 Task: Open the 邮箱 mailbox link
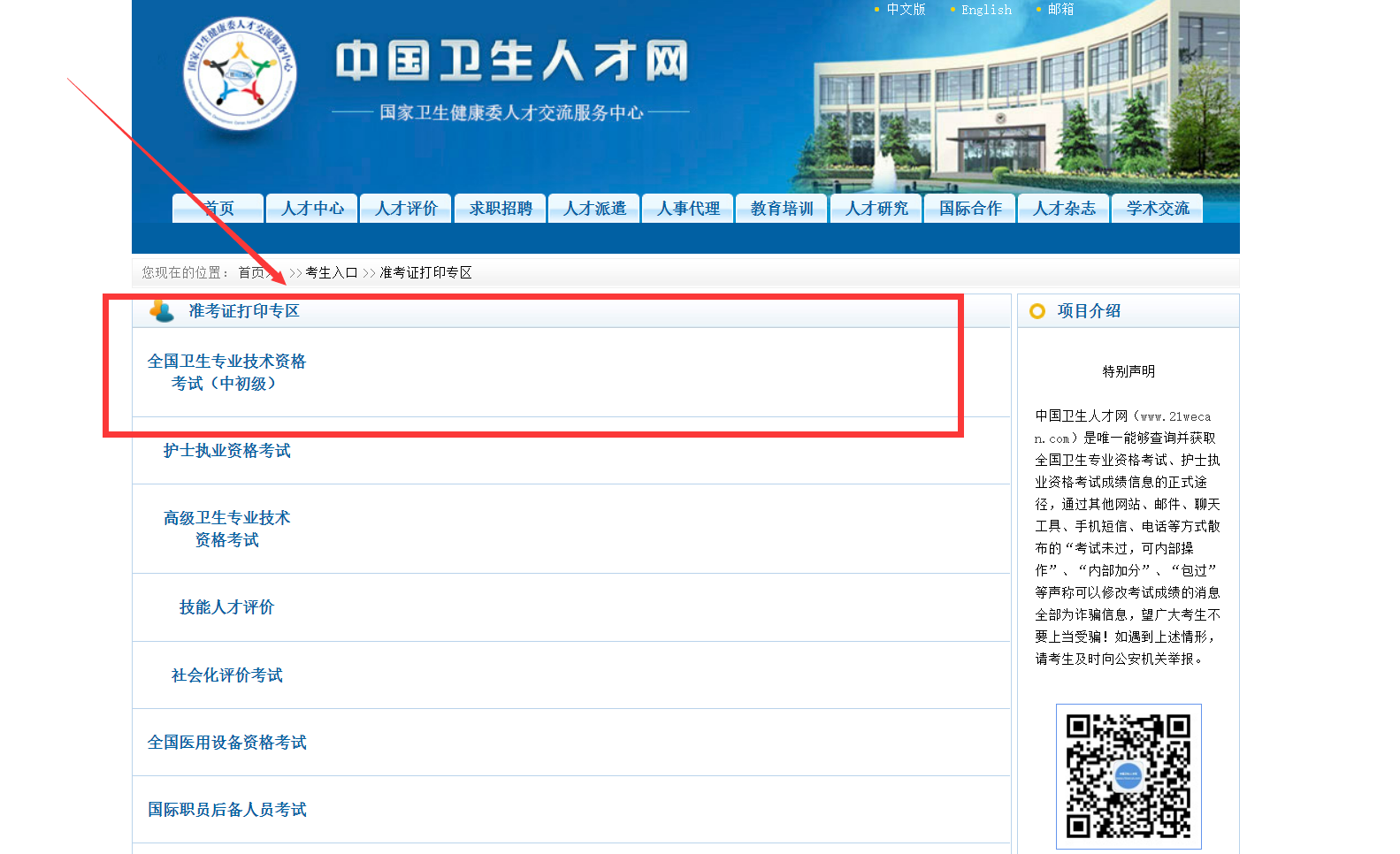1060,10
